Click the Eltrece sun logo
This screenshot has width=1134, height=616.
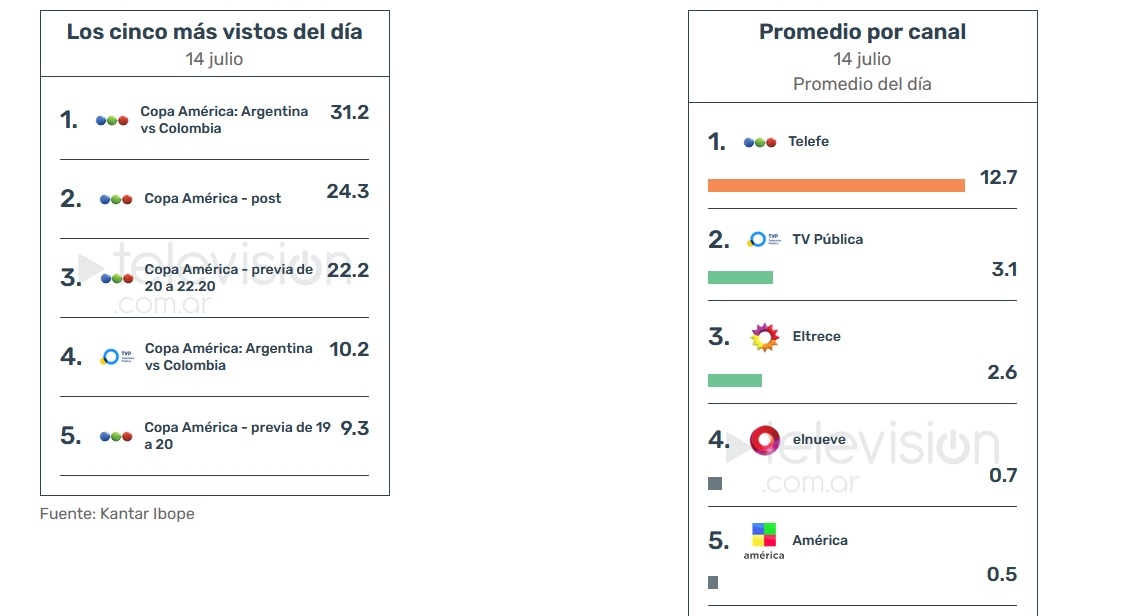(764, 337)
